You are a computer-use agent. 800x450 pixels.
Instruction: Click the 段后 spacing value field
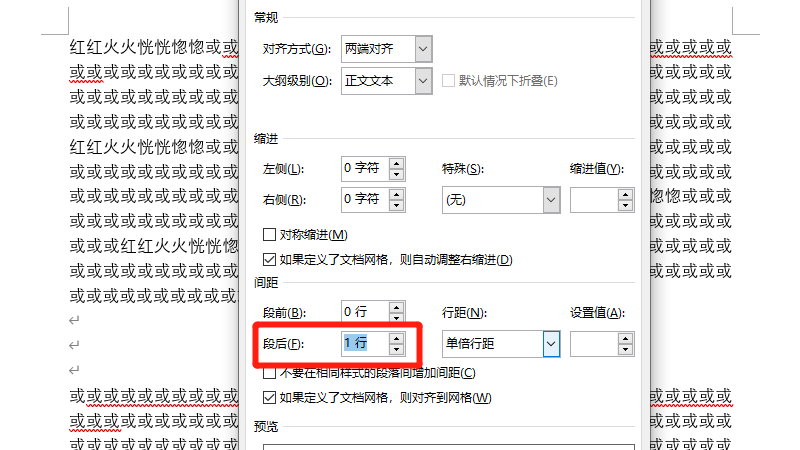(x=364, y=343)
